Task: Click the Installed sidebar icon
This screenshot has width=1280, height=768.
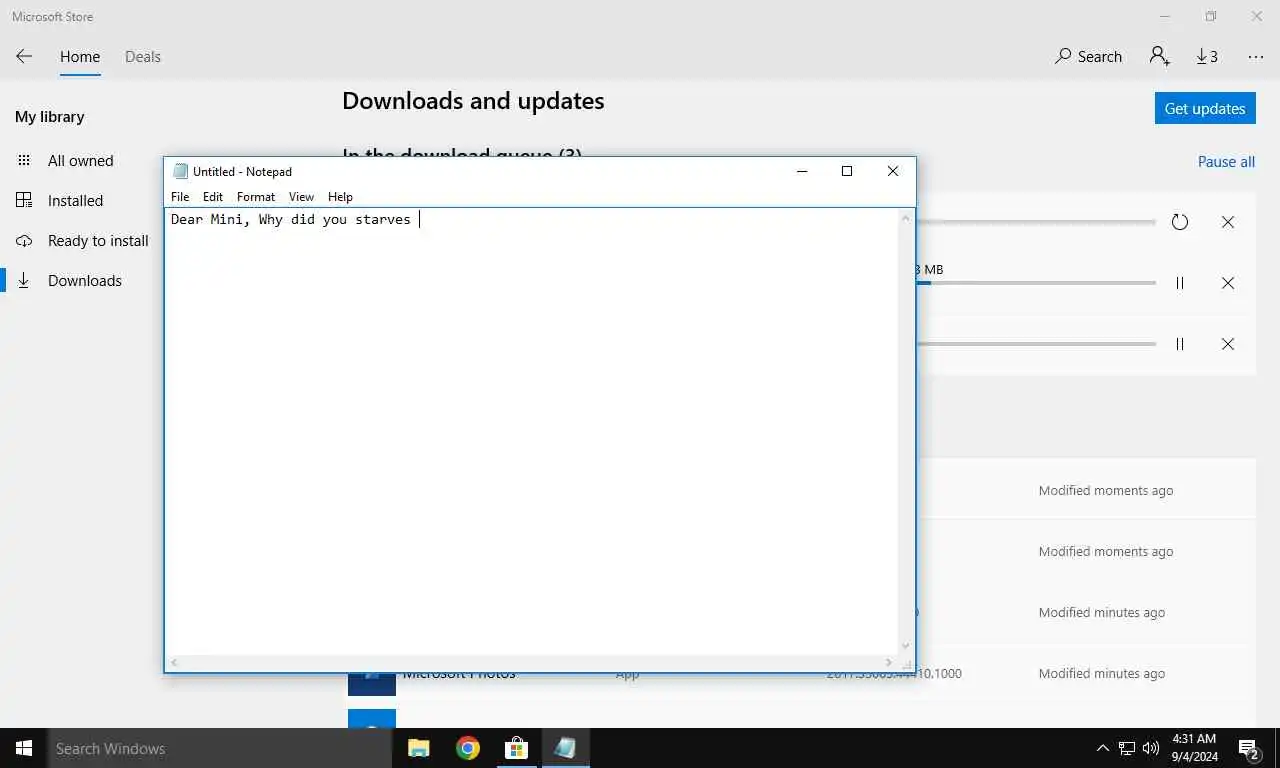Action: (x=24, y=200)
